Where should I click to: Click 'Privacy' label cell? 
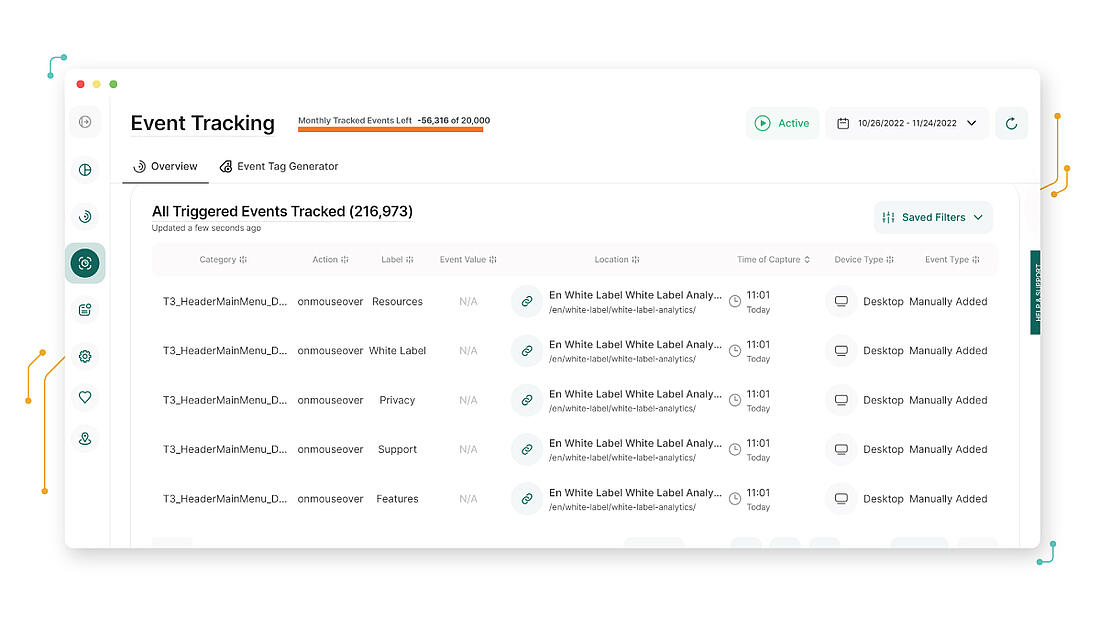[397, 400]
